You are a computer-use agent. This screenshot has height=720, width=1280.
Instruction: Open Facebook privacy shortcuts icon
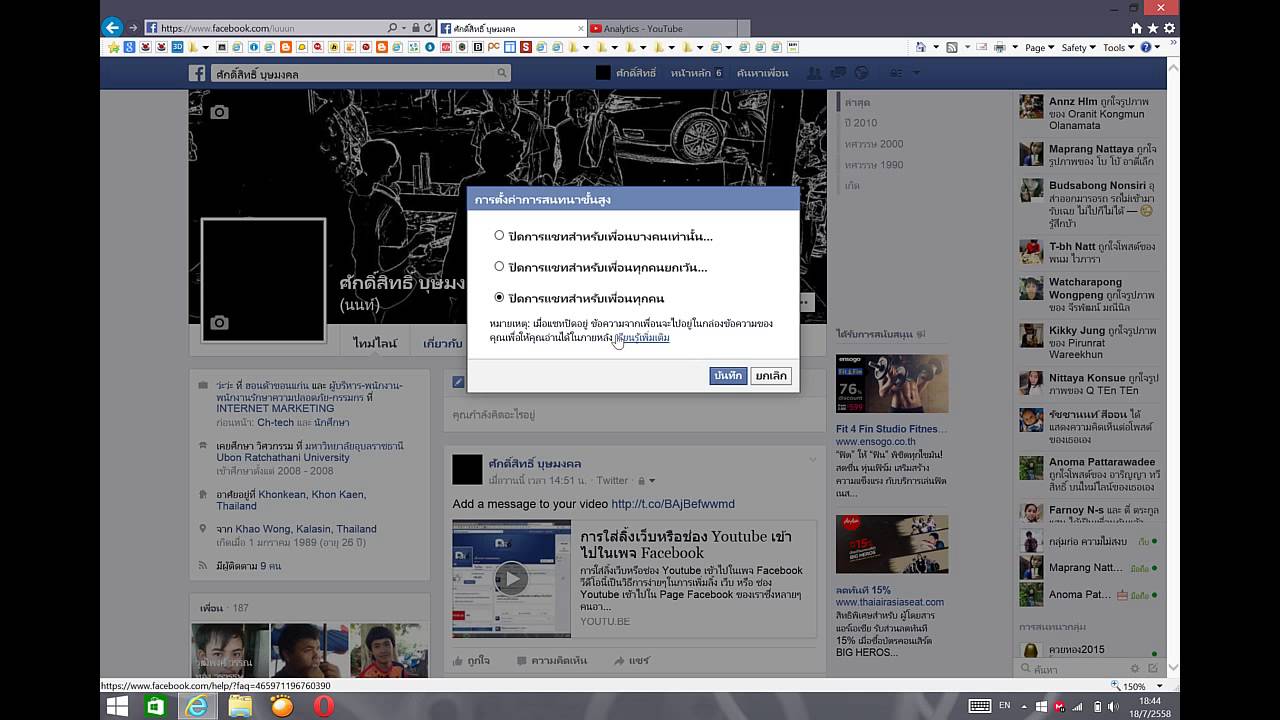(x=895, y=73)
